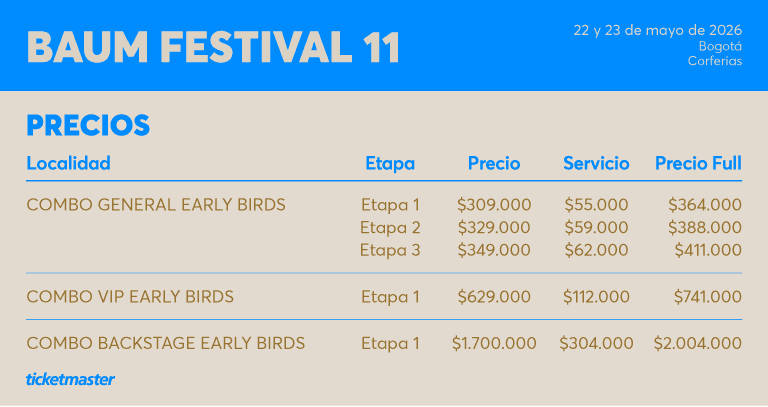768x407 pixels.
Task: Select COMBO GENERAL EARLY BIRDS row label
Action: pos(156,205)
